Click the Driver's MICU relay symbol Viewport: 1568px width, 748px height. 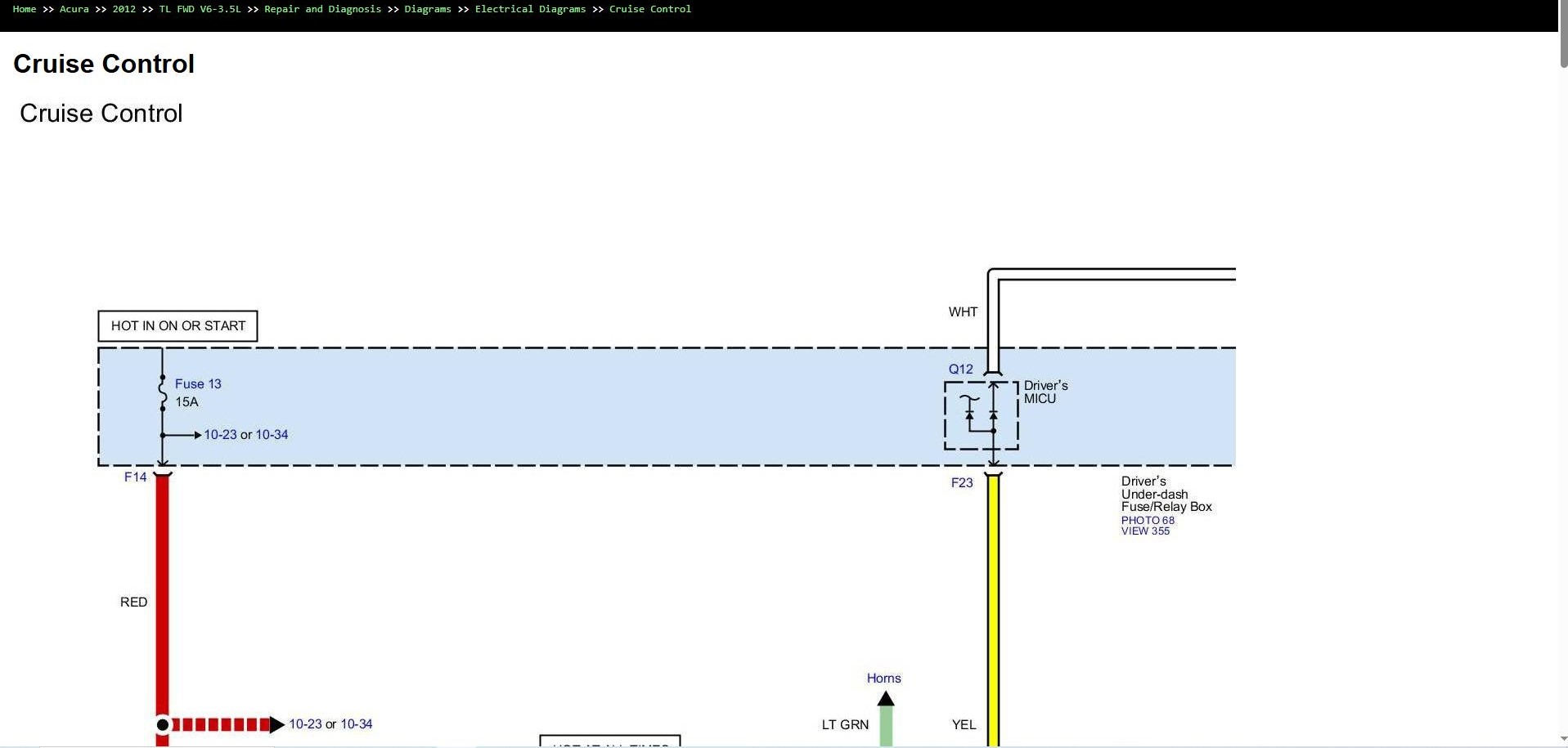[x=982, y=415]
